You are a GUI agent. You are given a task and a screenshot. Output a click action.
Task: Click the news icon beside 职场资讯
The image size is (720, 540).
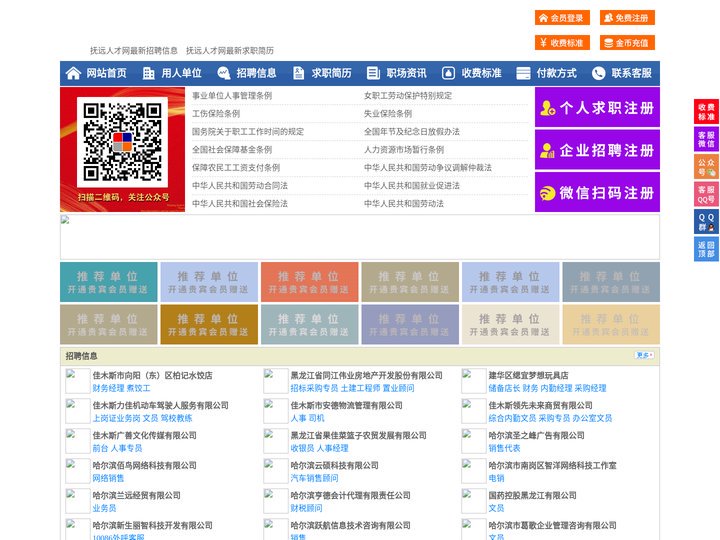tap(373, 73)
